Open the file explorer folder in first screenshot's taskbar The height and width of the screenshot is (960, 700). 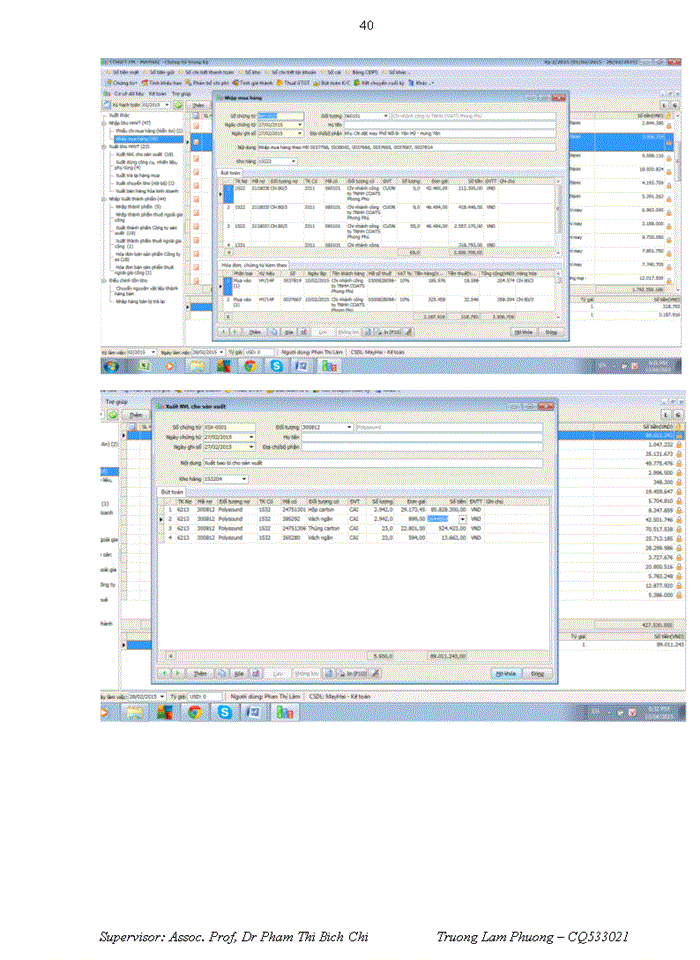tap(197, 366)
